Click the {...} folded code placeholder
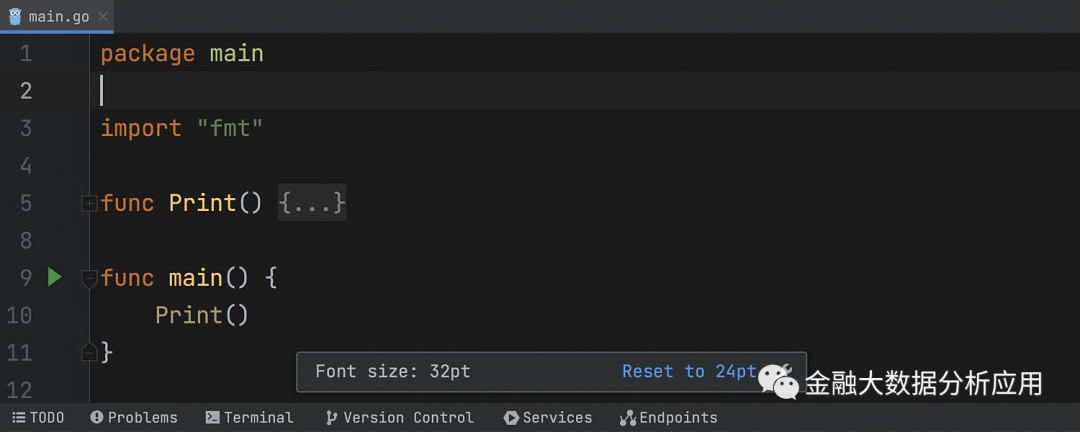This screenshot has height=432, width=1080. (312, 203)
